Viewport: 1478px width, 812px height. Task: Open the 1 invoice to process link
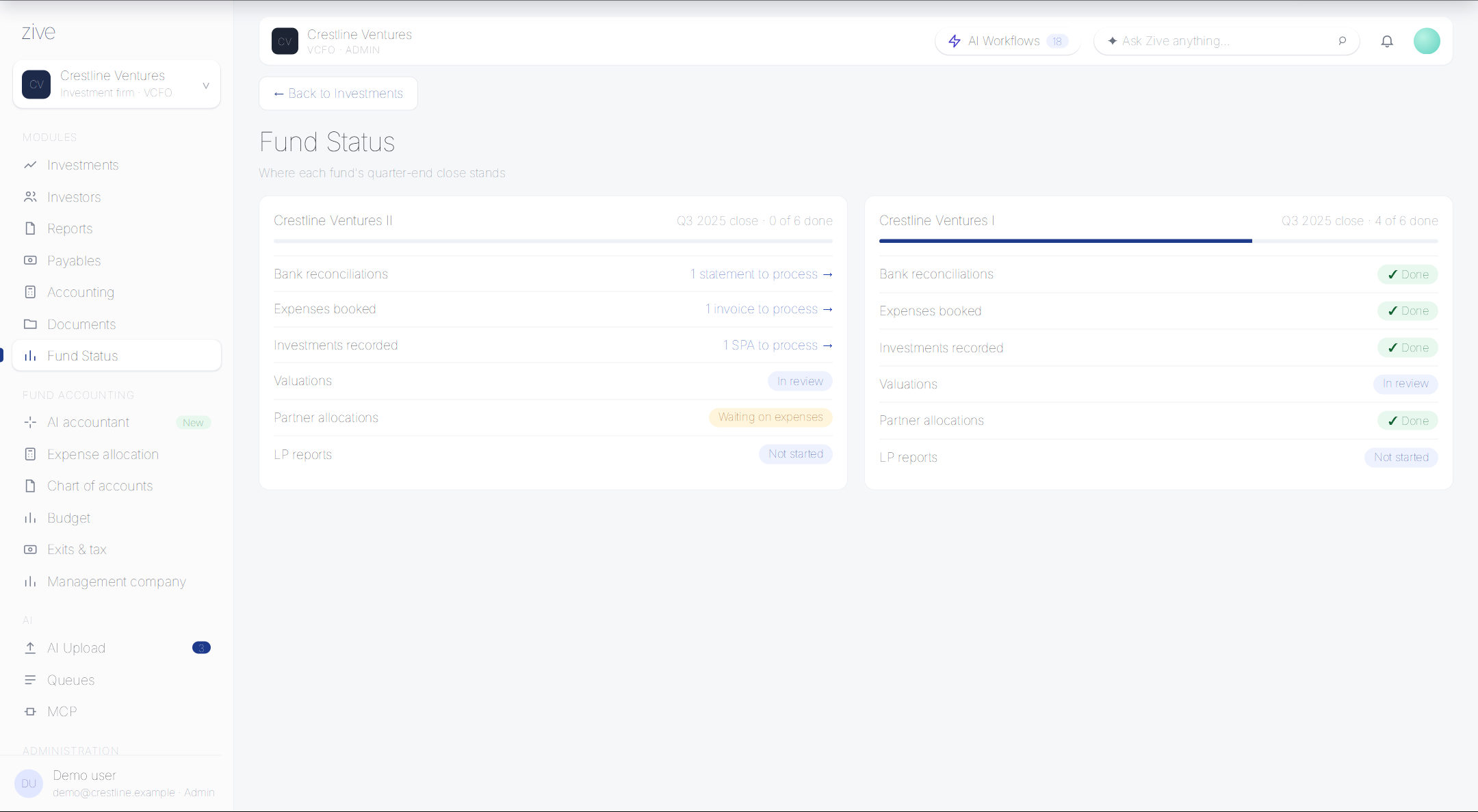[768, 309]
